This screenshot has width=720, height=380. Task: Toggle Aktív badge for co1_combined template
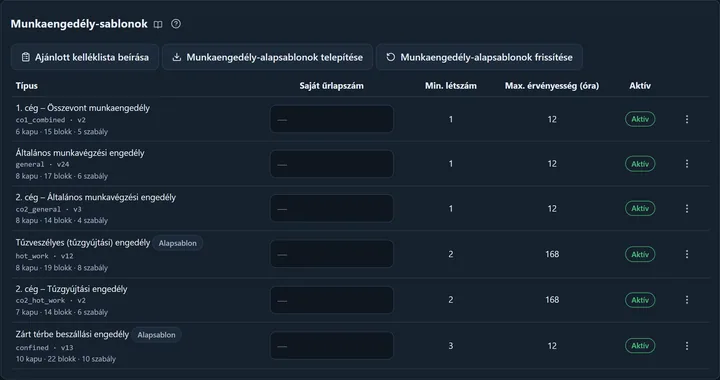coord(640,119)
